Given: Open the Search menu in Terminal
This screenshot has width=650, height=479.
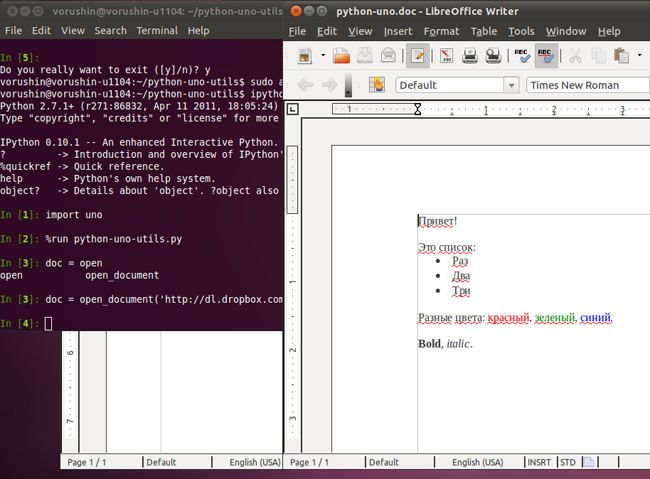Looking at the screenshot, I should tap(110, 31).
